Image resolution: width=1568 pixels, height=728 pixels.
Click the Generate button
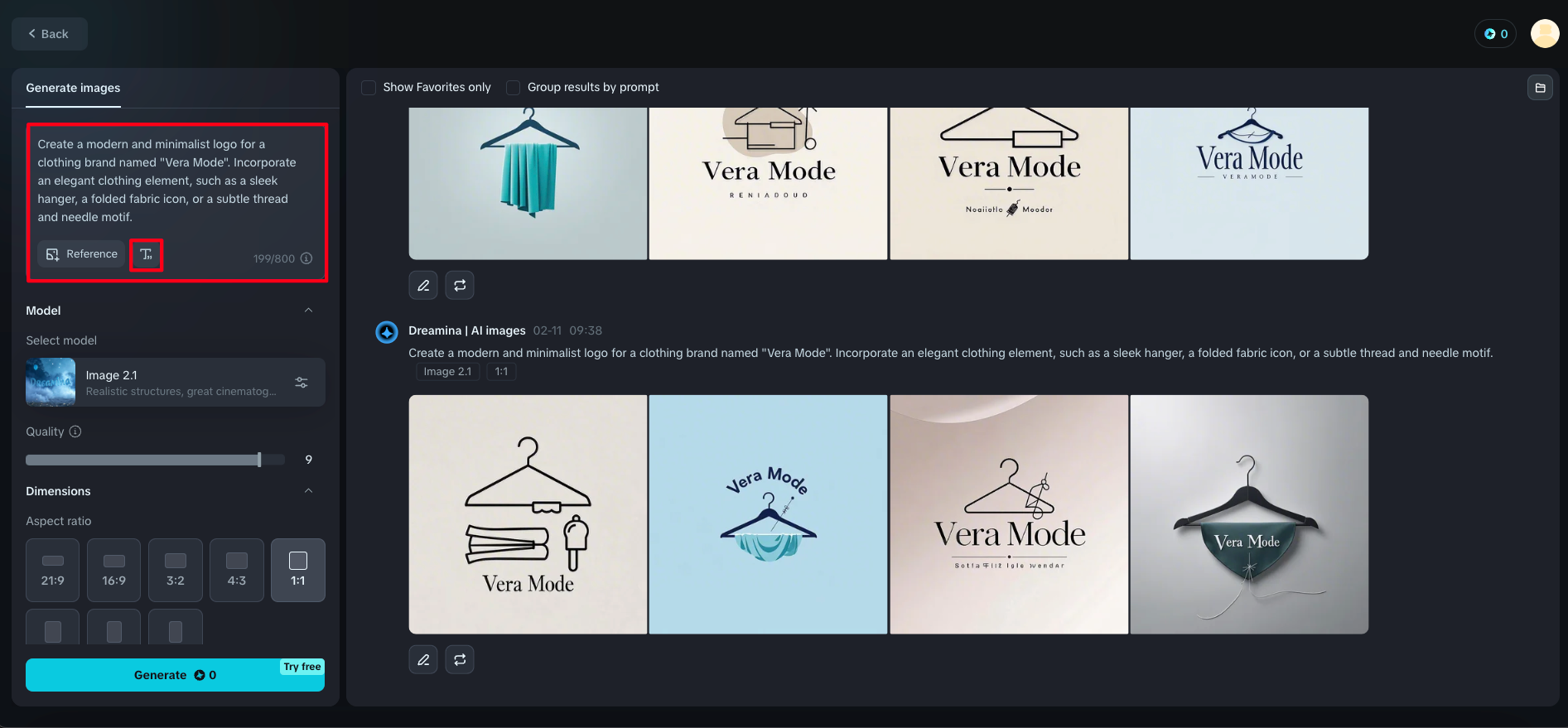click(175, 675)
